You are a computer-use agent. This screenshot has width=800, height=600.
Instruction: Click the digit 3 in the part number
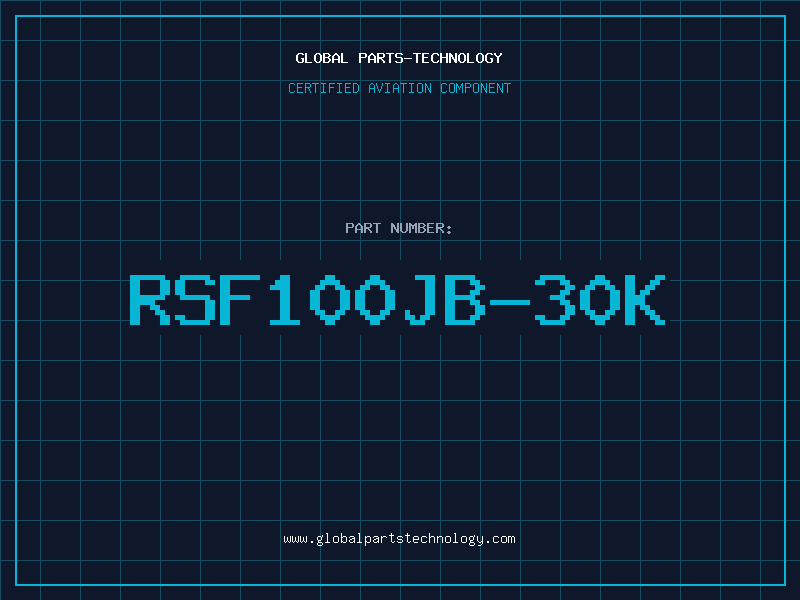pos(555,299)
